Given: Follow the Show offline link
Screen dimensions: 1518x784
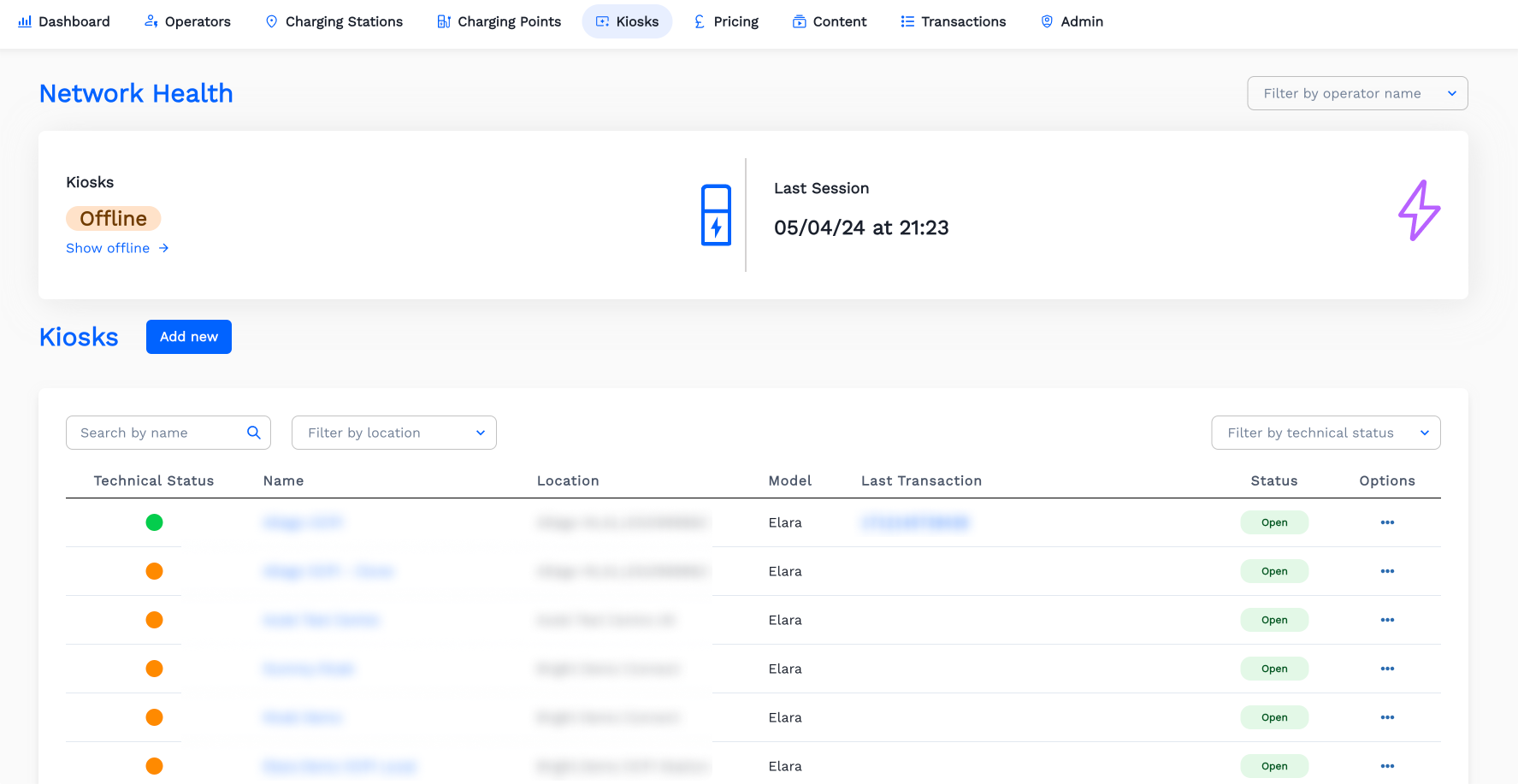Looking at the screenshot, I should point(108,248).
